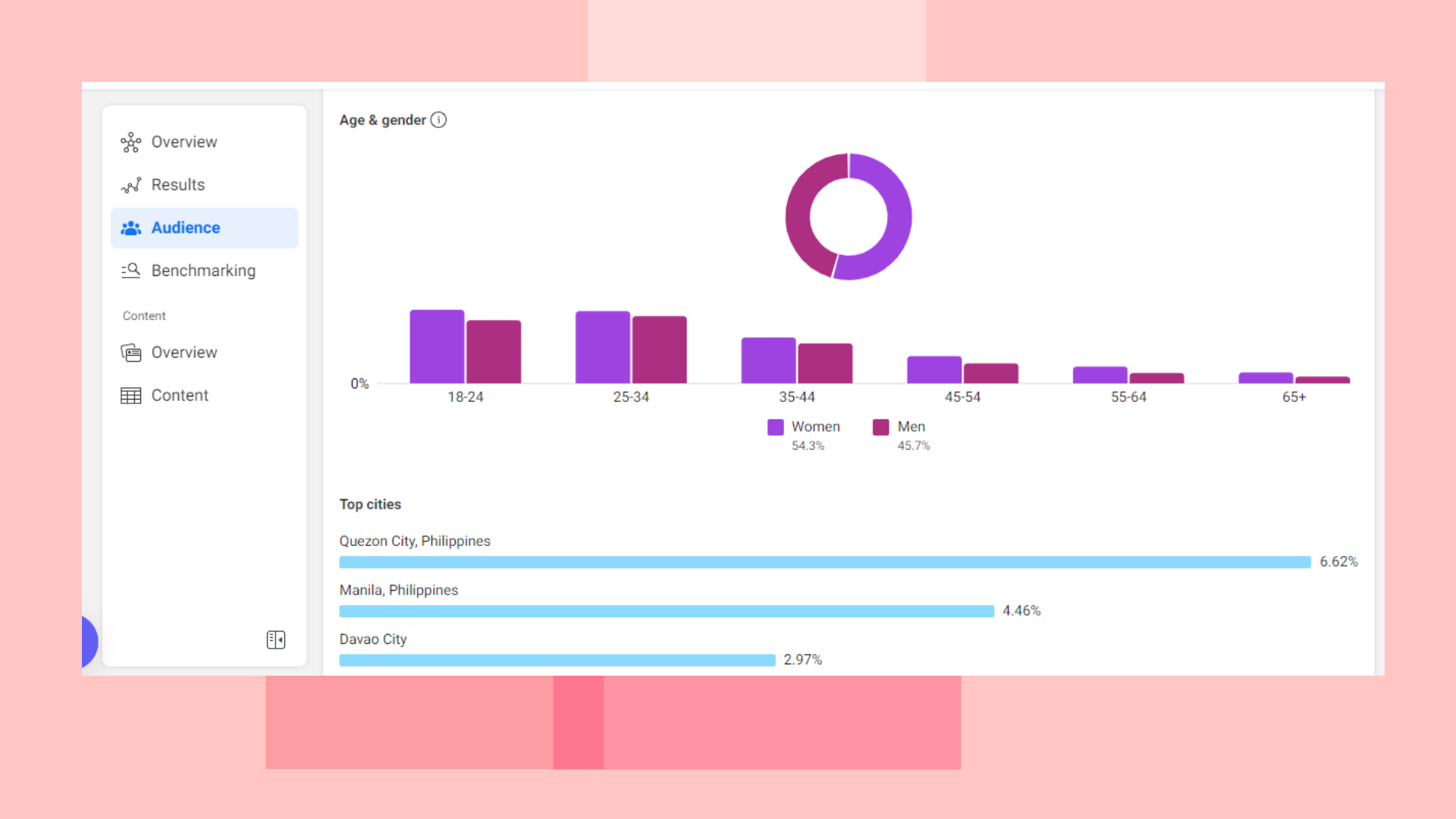Viewport: 1456px width, 819px height.
Task: Click the 54.3% Women percentage
Action: coord(808,446)
